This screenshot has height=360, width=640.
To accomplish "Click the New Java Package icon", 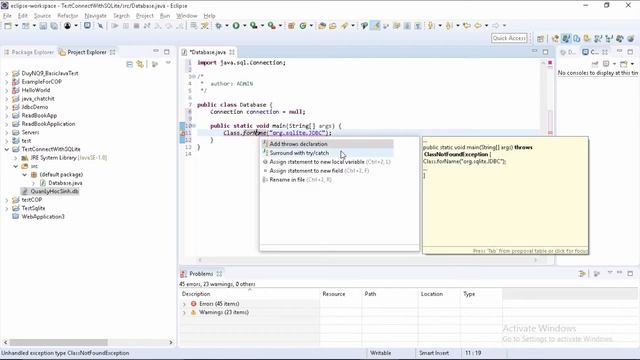I will point(291,26).
